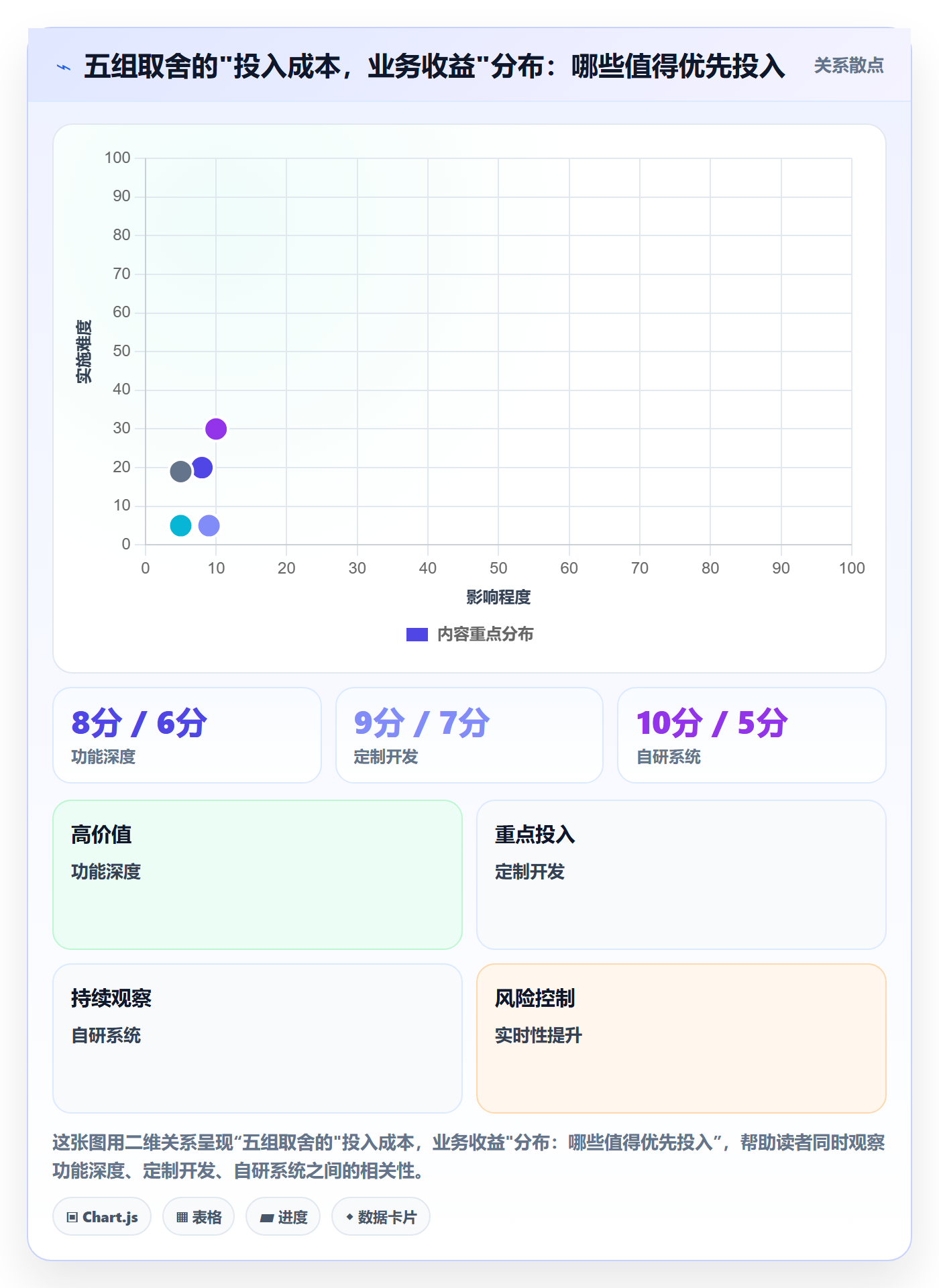Click the 50 tick on the 影响程度 axis
This screenshot has height=1288, width=939.
tap(498, 568)
